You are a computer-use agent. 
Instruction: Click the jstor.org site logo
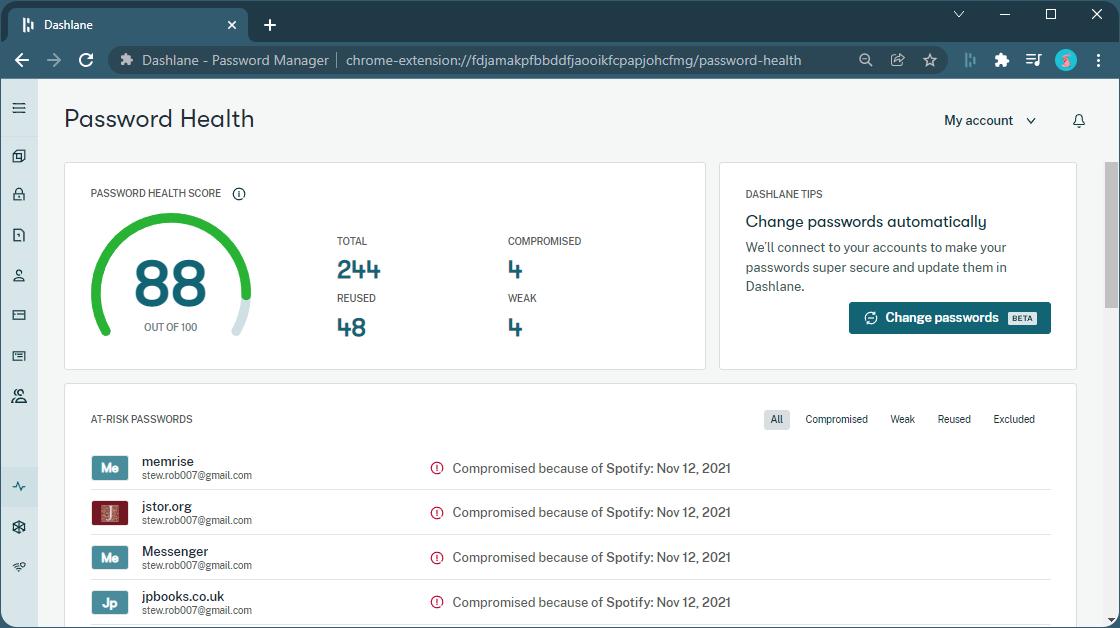point(110,512)
